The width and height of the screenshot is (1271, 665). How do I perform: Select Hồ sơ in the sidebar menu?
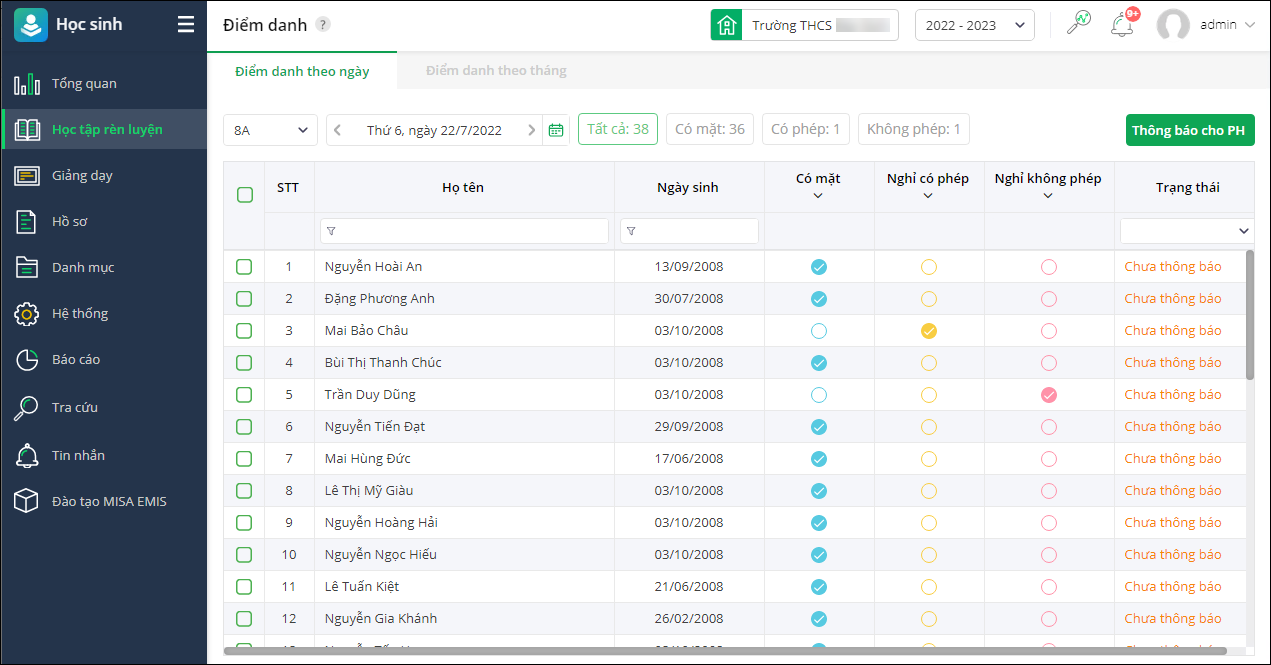click(x=70, y=222)
